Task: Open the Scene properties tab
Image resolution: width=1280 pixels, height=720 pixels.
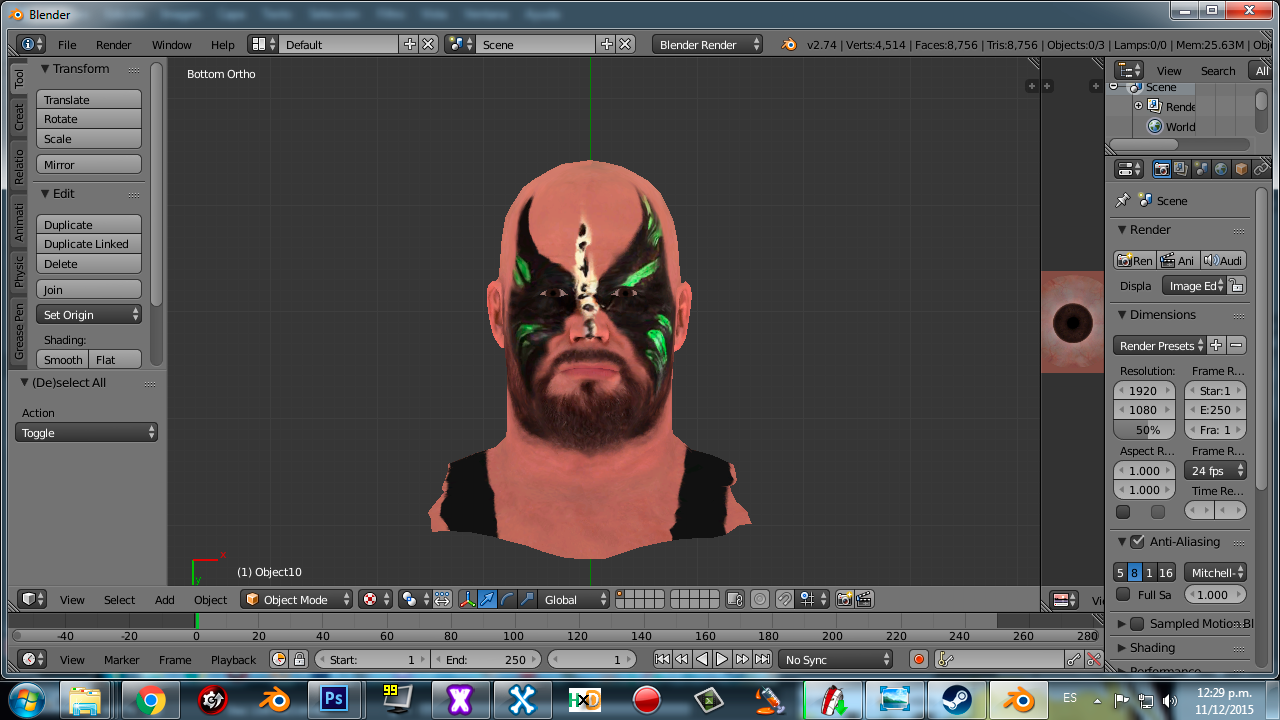Action: pyautogui.click(x=1201, y=169)
